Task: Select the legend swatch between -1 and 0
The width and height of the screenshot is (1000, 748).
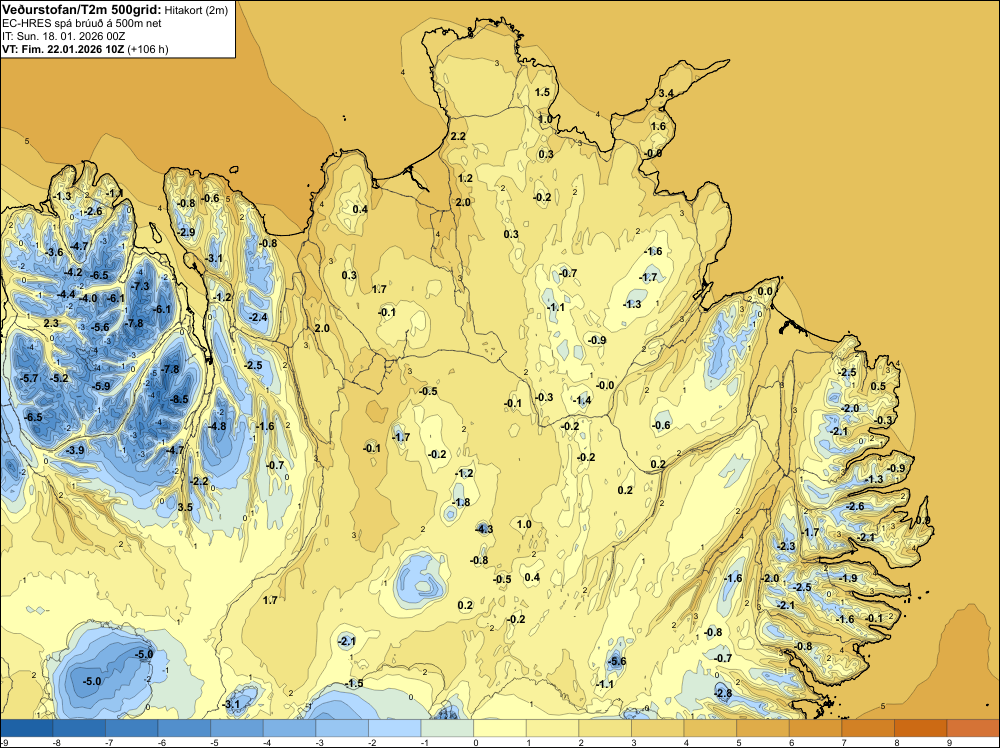Action: 447,728
